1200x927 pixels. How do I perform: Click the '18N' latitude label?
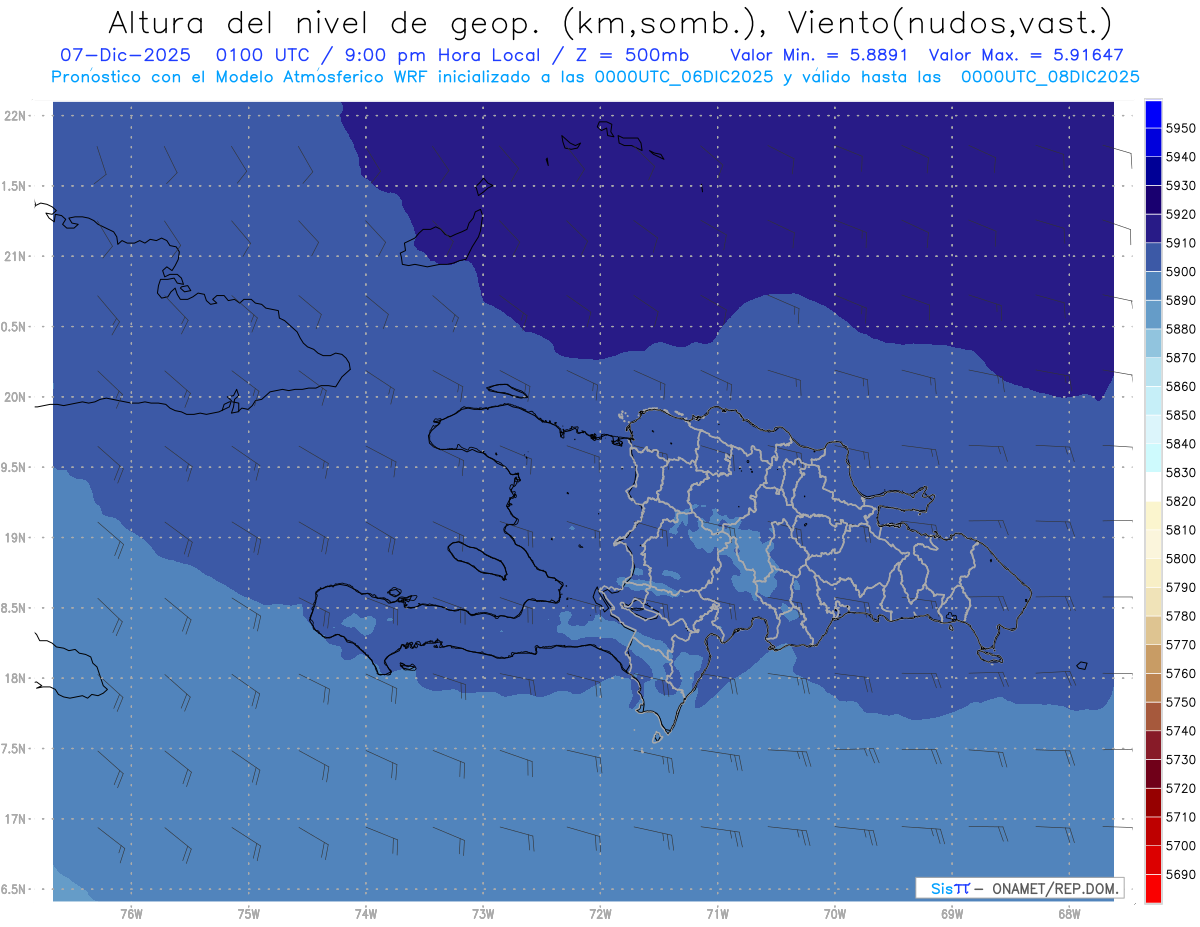pos(16,678)
